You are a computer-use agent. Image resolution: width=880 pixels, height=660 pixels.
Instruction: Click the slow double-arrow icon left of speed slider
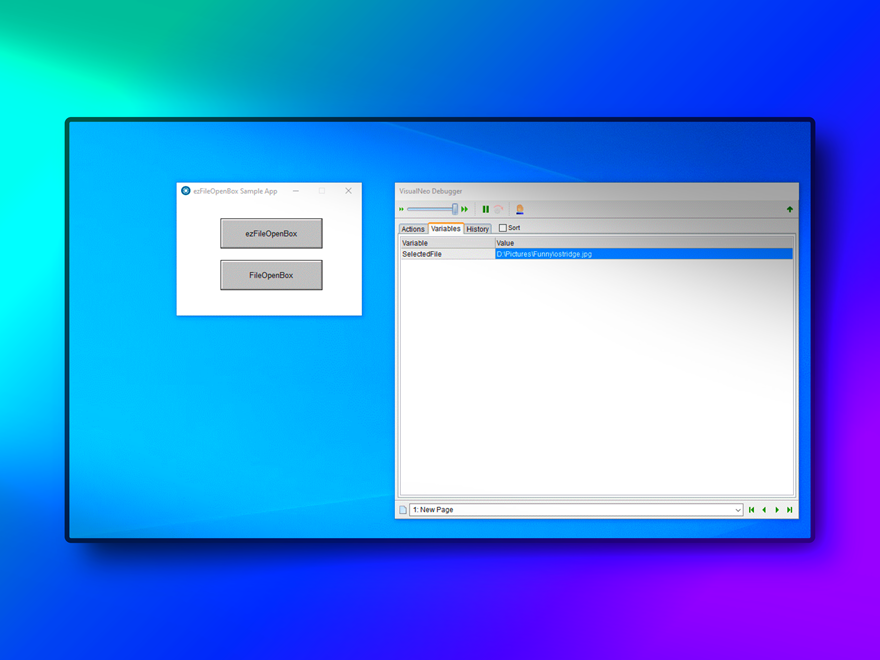point(402,210)
